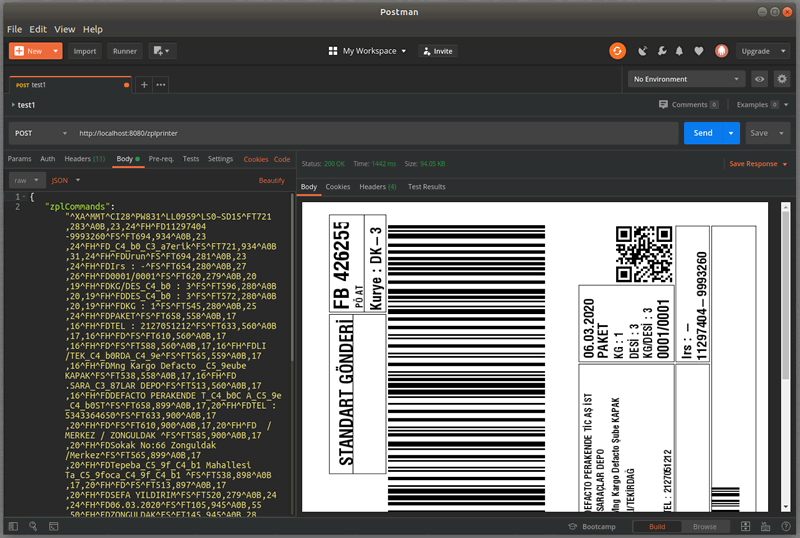
Task: Open the notifications bell
Action: pos(679,51)
